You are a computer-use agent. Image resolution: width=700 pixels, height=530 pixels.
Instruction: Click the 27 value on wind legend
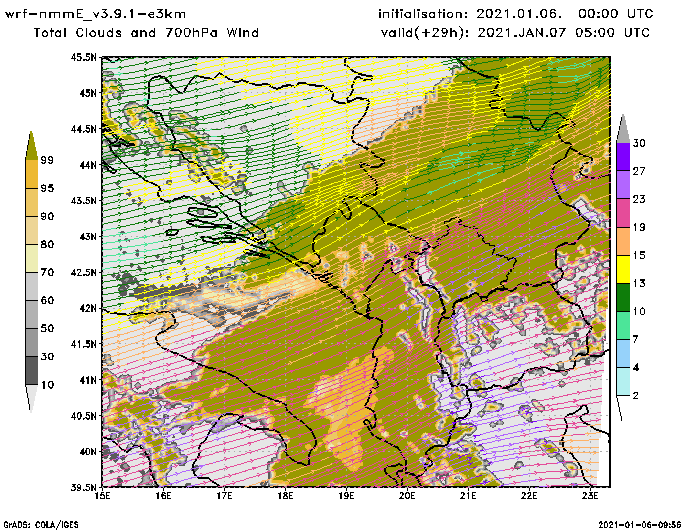point(639,171)
